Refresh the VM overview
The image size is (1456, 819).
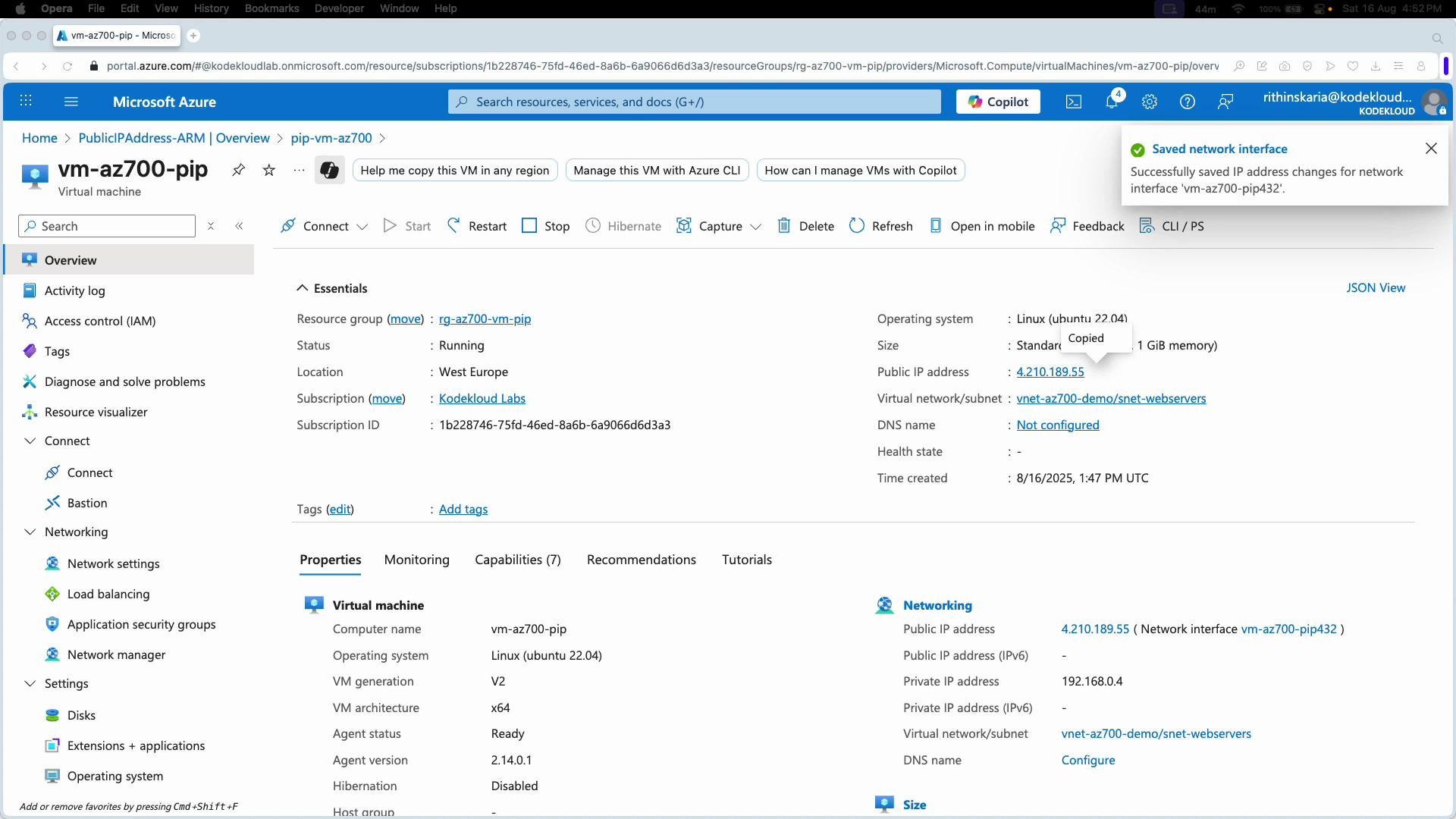point(880,226)
